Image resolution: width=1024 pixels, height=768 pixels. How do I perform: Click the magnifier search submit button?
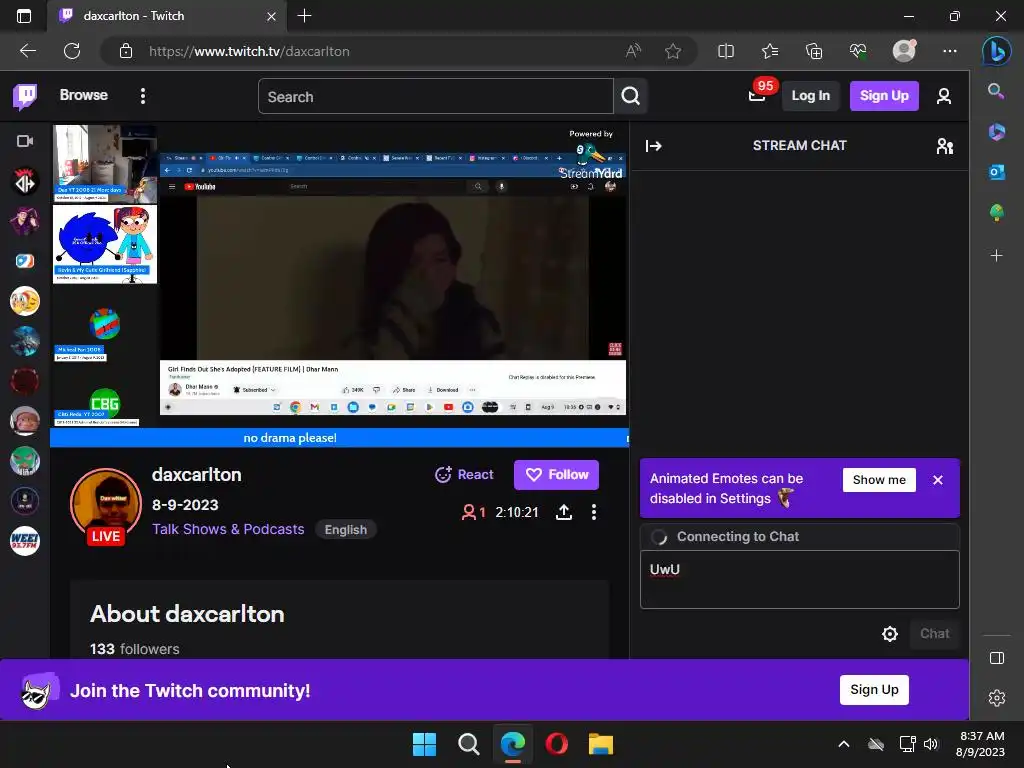pos(630,97)
